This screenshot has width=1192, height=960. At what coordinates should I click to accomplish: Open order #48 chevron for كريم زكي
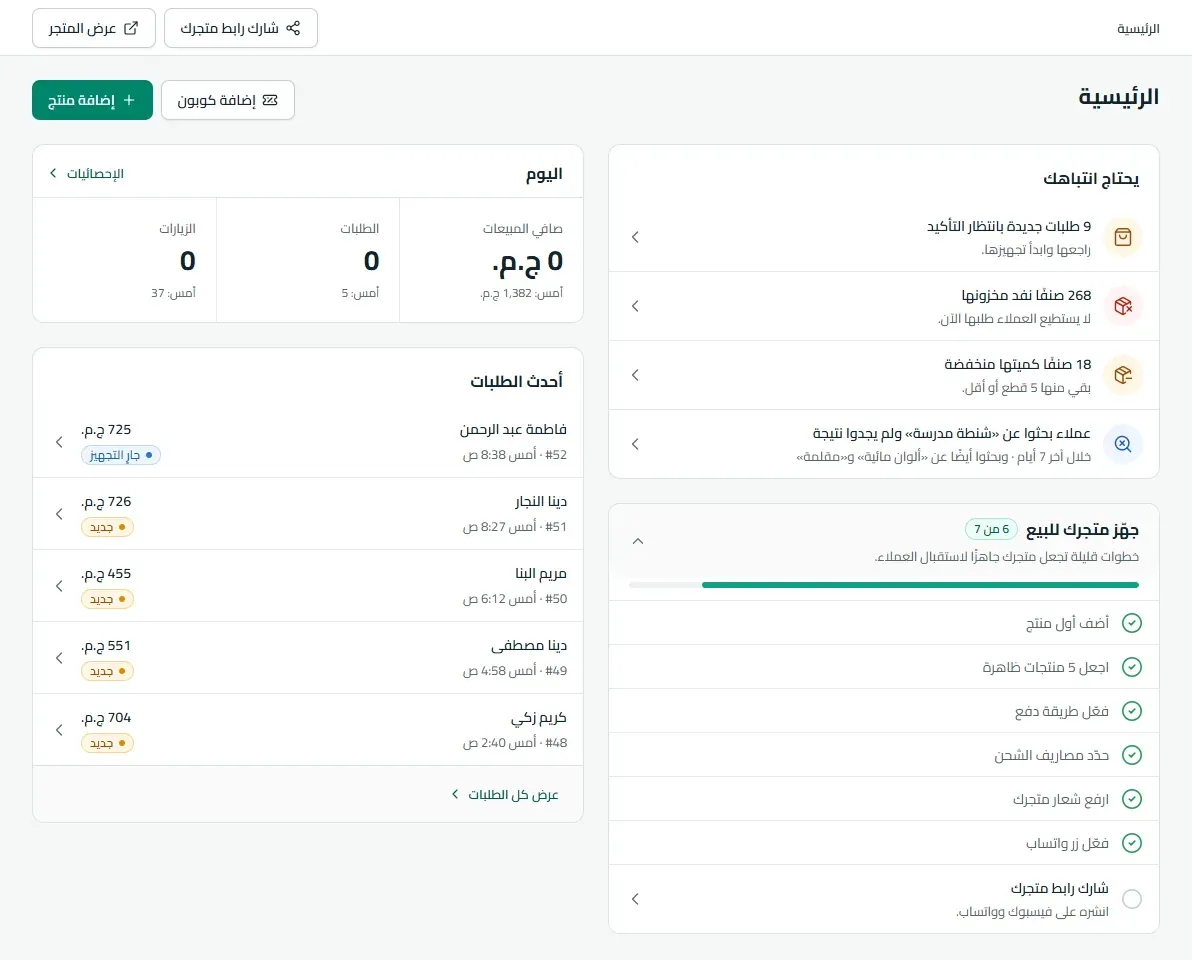[x=59, y=730]
